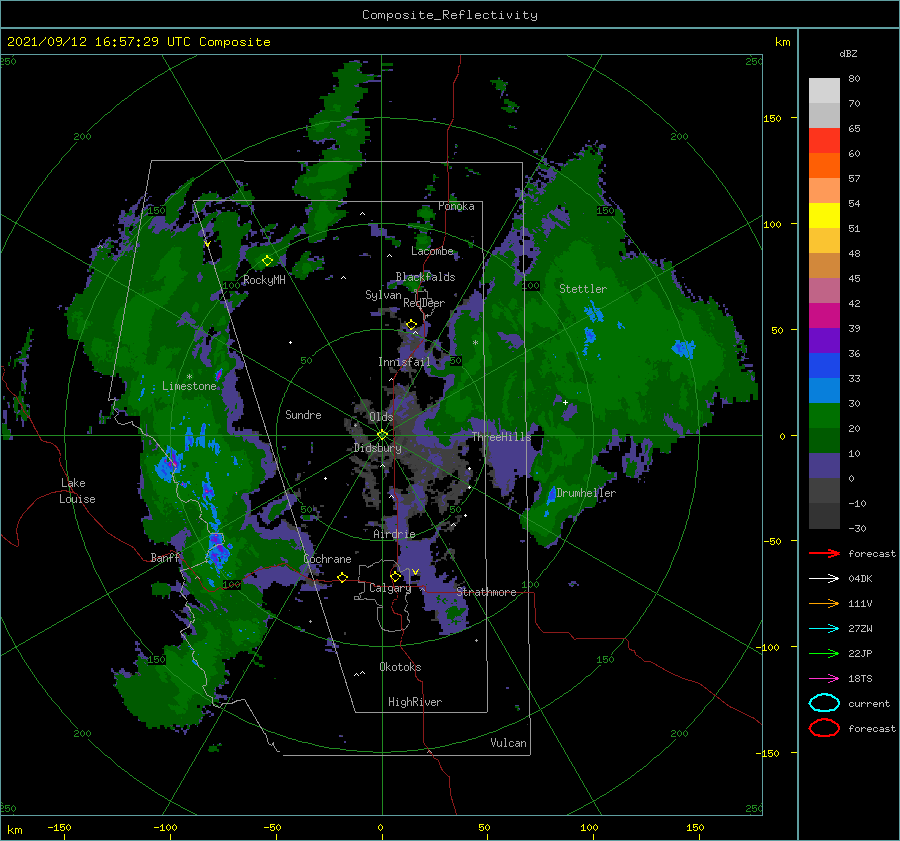Click the Sundre city label
This screenshot has height=841, width=900.
pos(303,414)
